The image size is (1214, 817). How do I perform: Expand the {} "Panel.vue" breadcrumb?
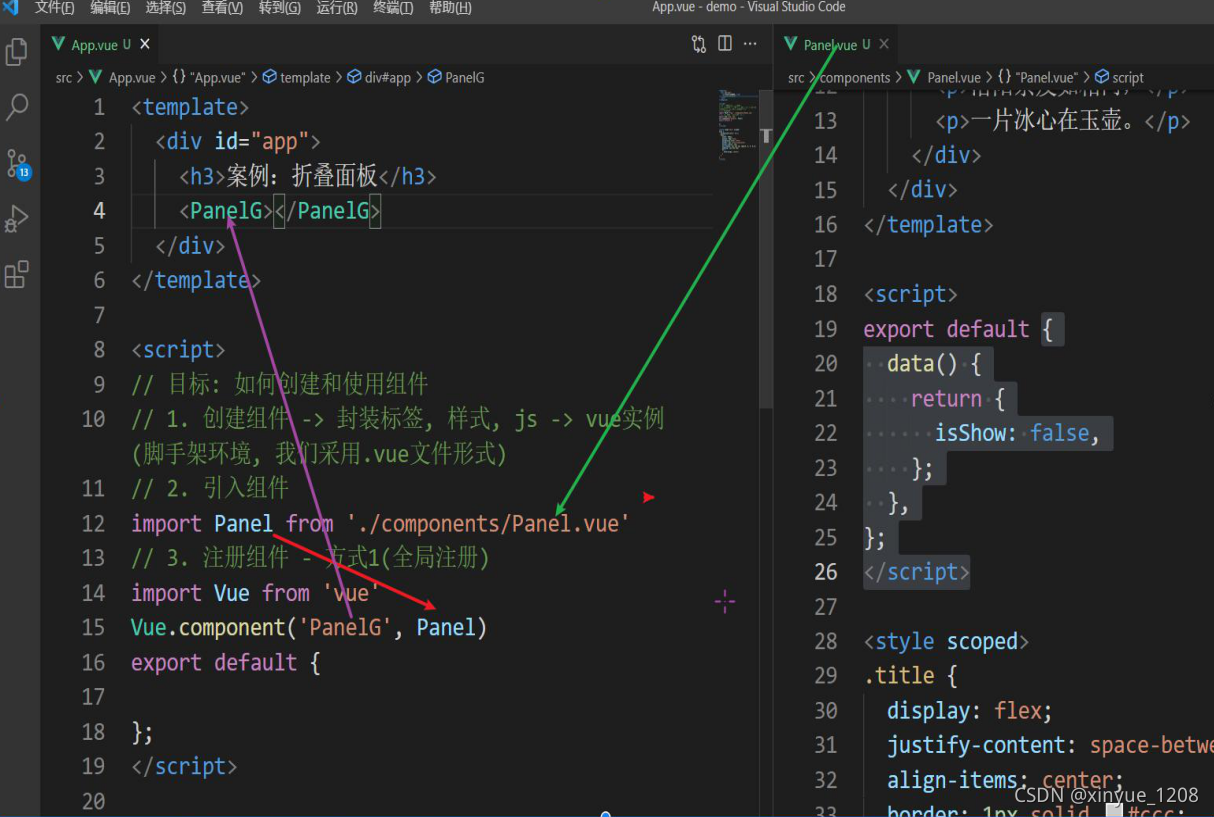pyautogui.click(x=1039, y=77)
